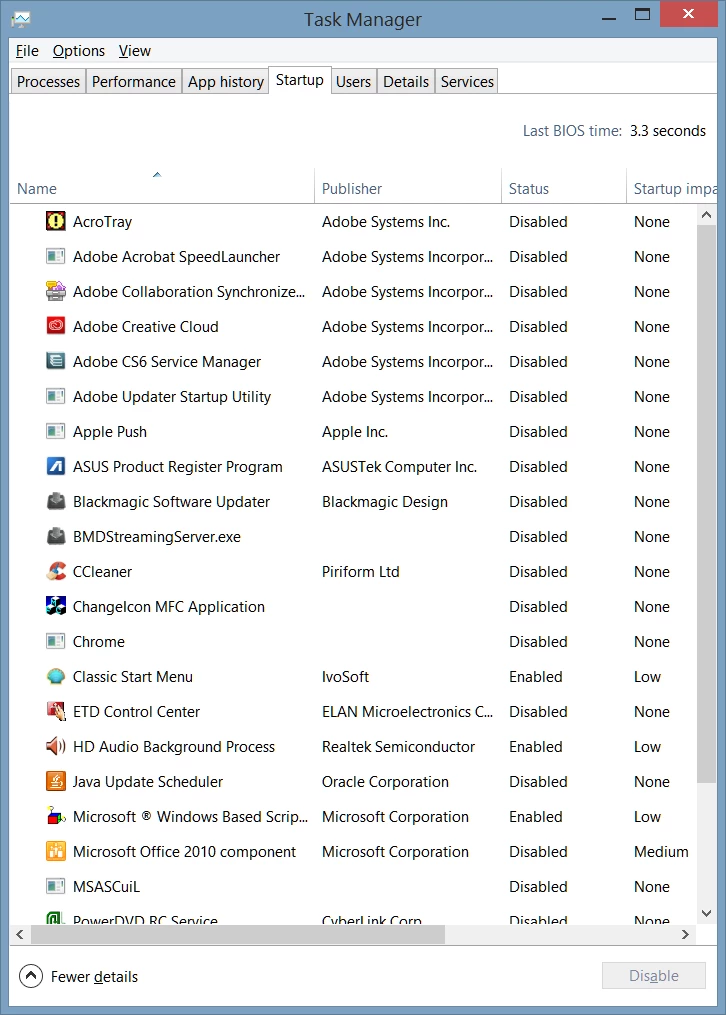
Task: Click the ASUS Product Register Program icon
Action: tap(56, 466)
